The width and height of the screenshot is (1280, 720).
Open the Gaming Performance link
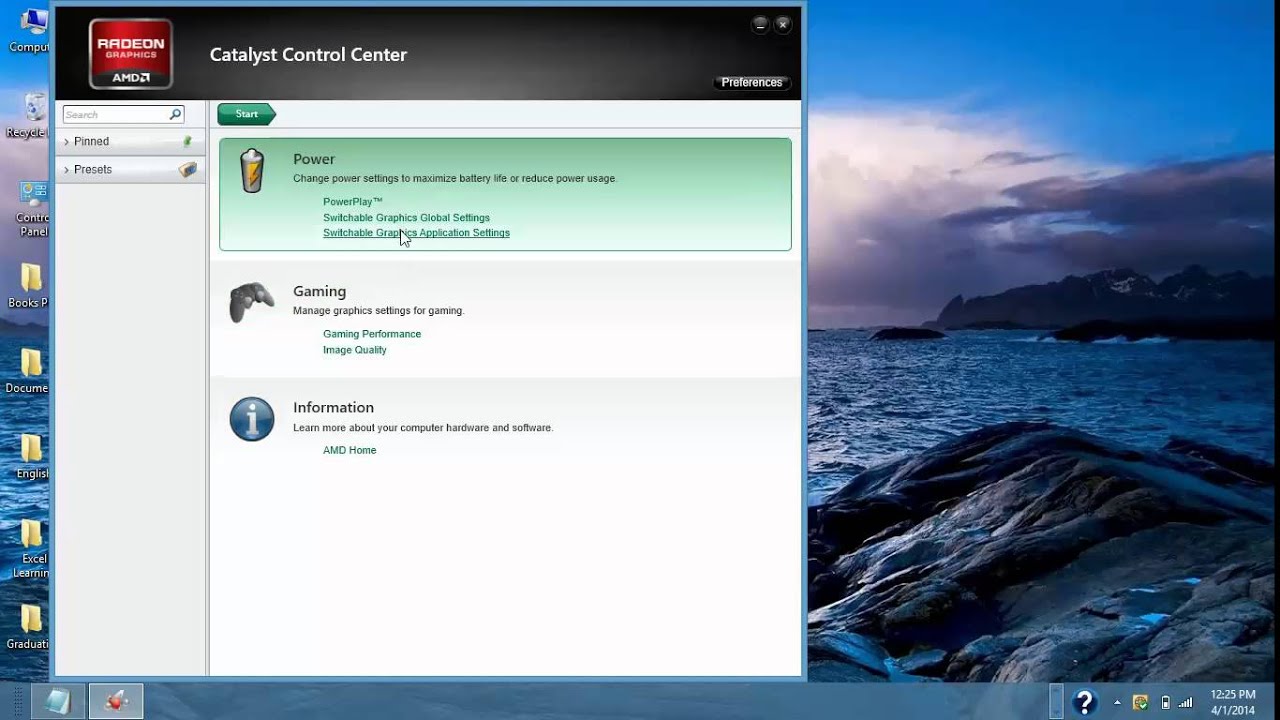tap(372, 334)
